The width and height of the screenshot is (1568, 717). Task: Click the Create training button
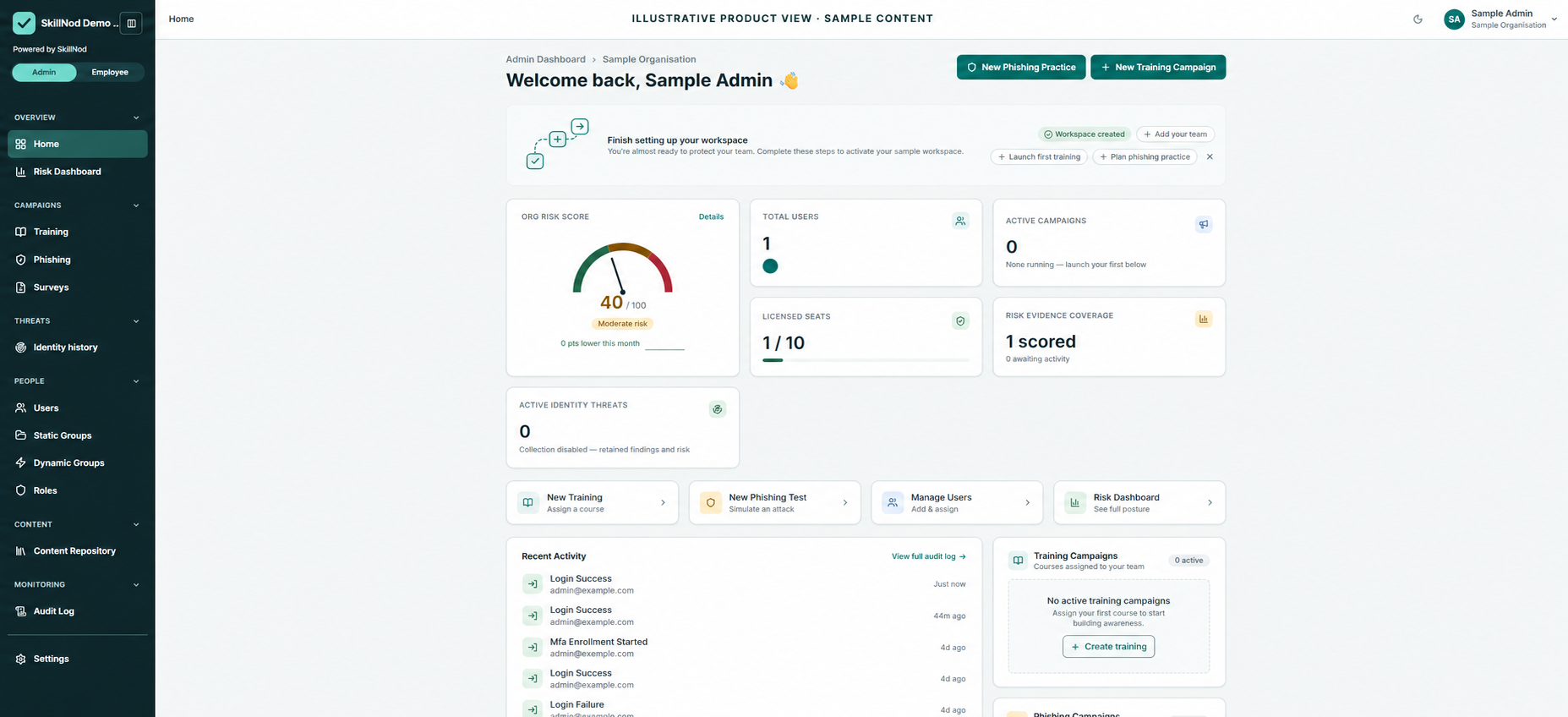click(1108, 647)
